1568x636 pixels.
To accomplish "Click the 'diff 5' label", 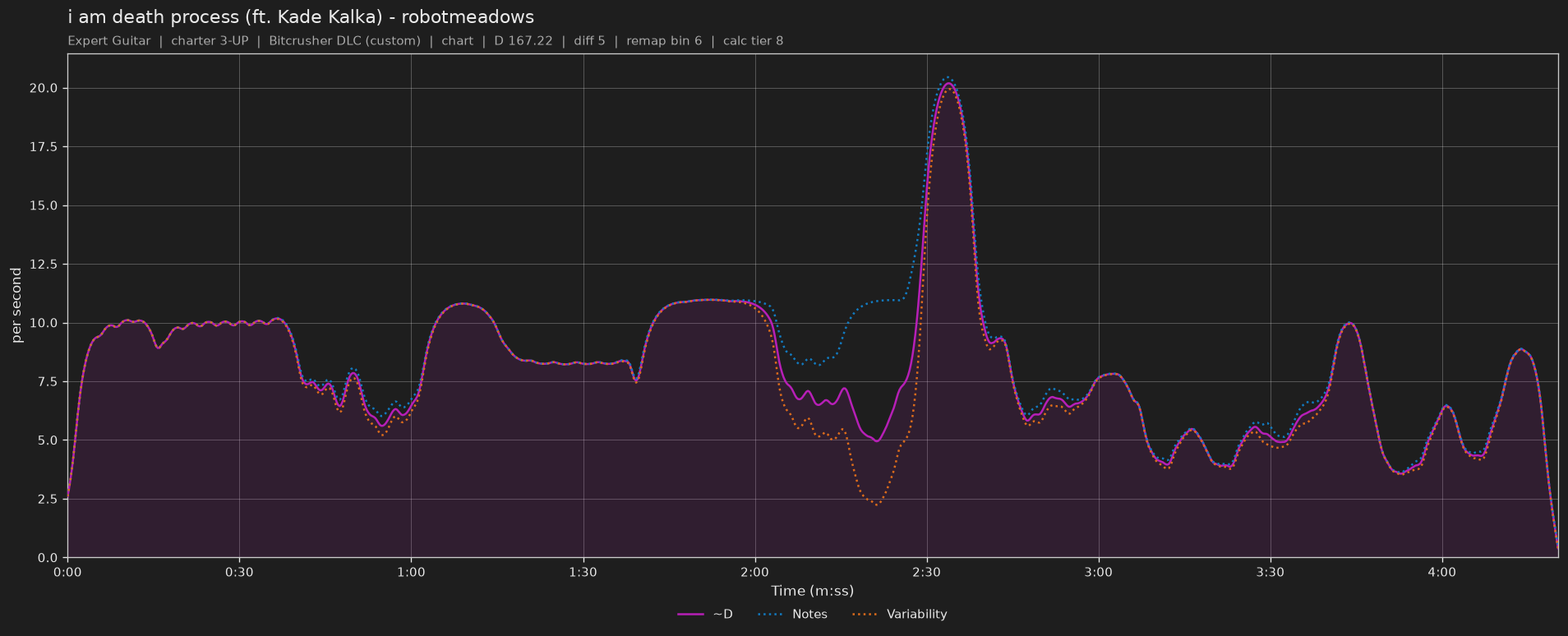I will pos(589,40).
